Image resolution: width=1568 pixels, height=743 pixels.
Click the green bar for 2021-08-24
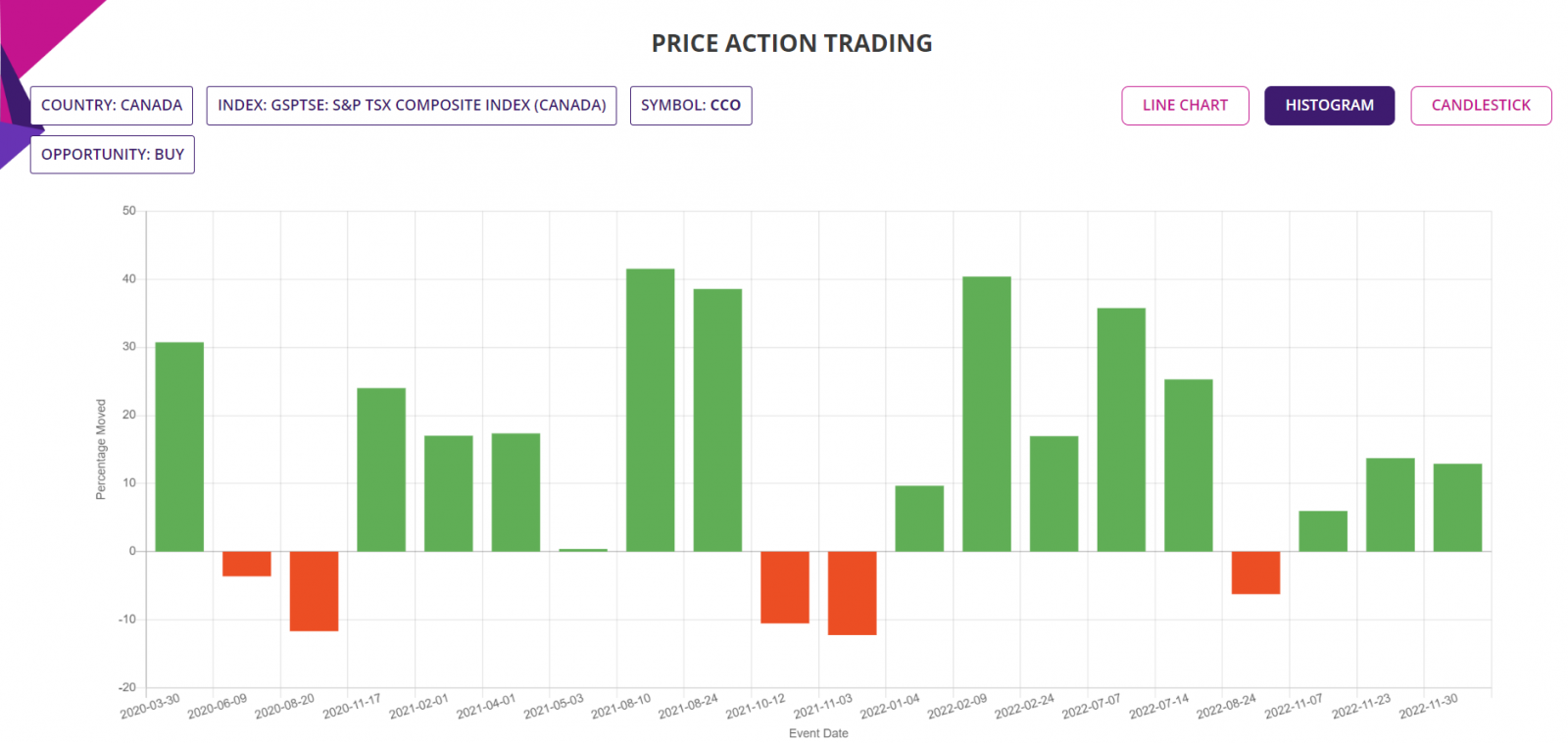click(x=717, y=420)
